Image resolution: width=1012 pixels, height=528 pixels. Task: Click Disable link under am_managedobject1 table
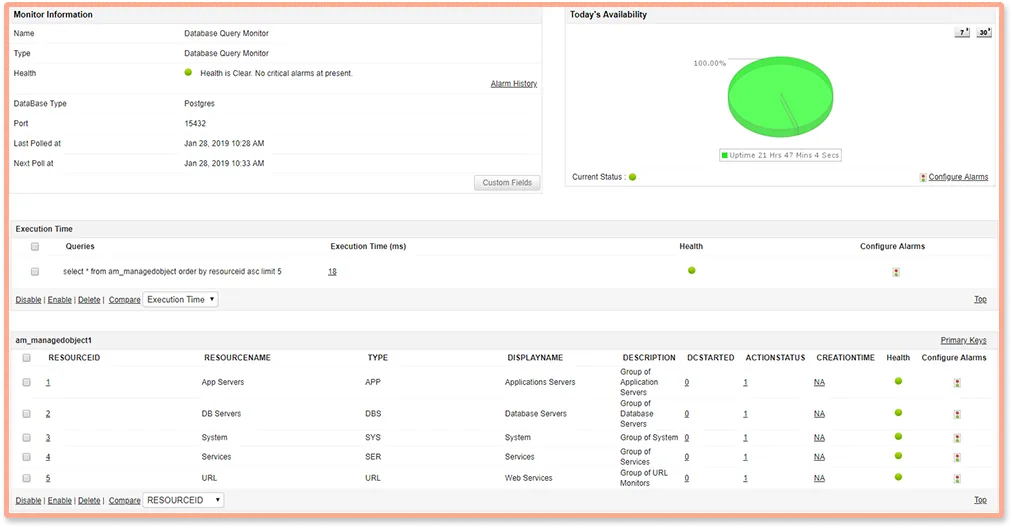click(28, 501)
